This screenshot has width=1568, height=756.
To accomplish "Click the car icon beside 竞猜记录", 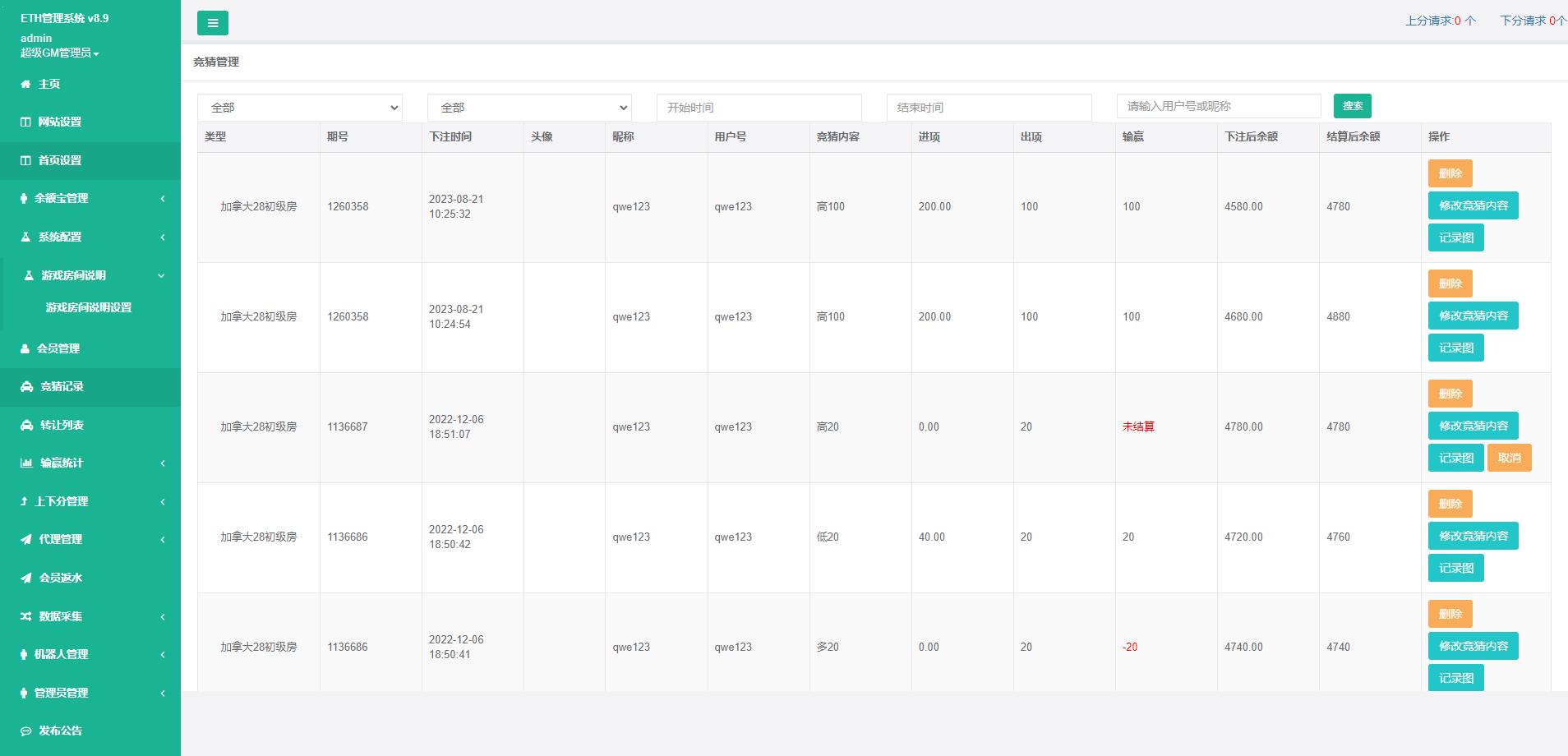I will [x=26, y=386].
